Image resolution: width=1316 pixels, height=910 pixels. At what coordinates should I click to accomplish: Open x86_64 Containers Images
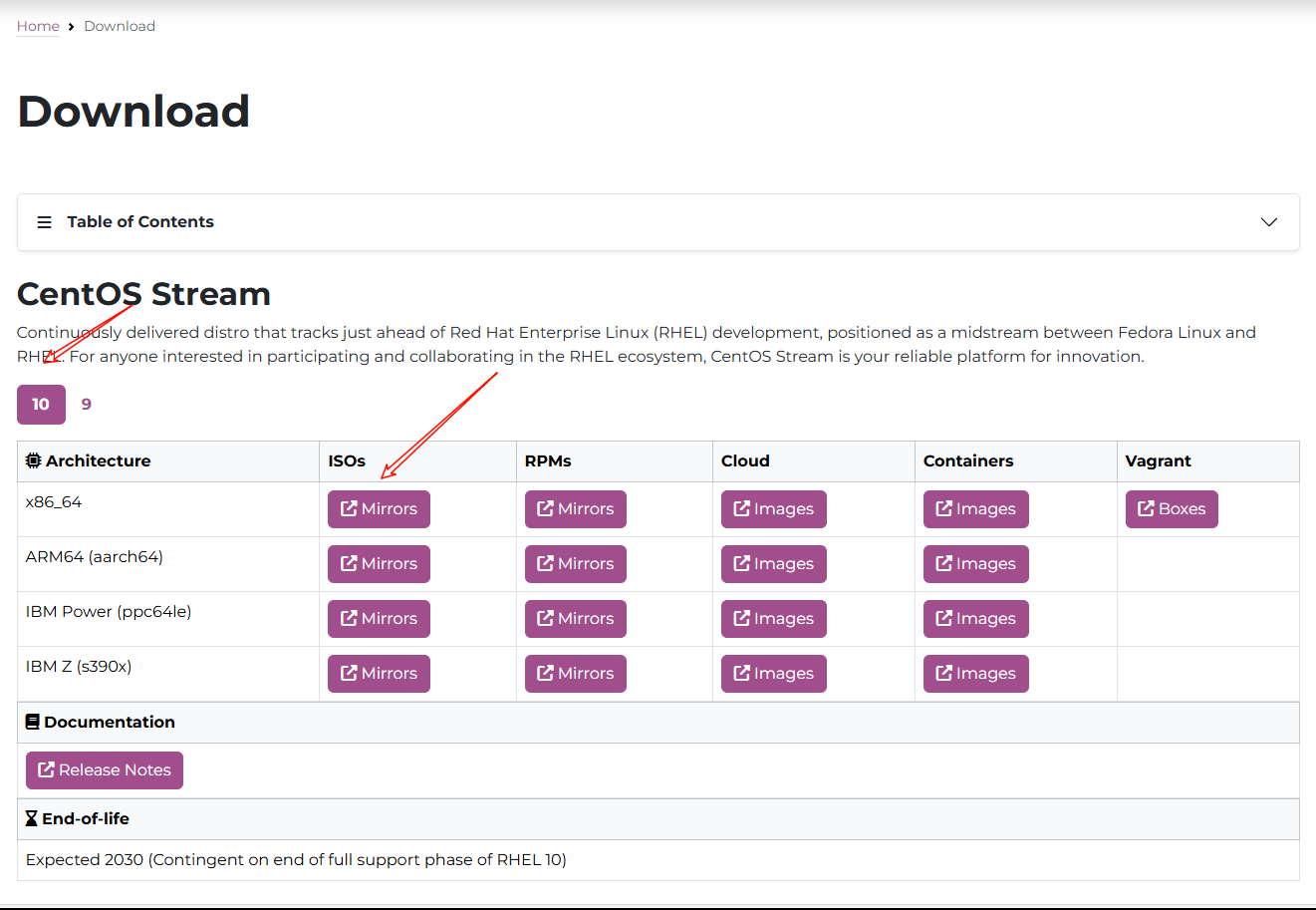[976, 509]
